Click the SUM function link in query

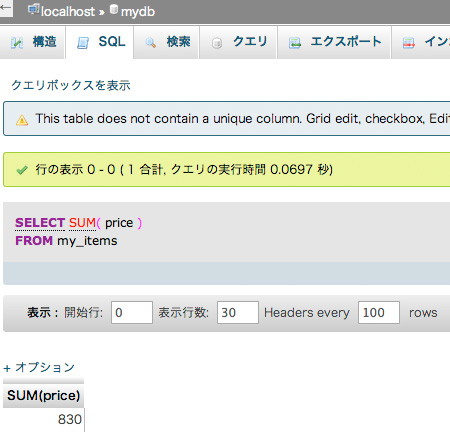82,223
